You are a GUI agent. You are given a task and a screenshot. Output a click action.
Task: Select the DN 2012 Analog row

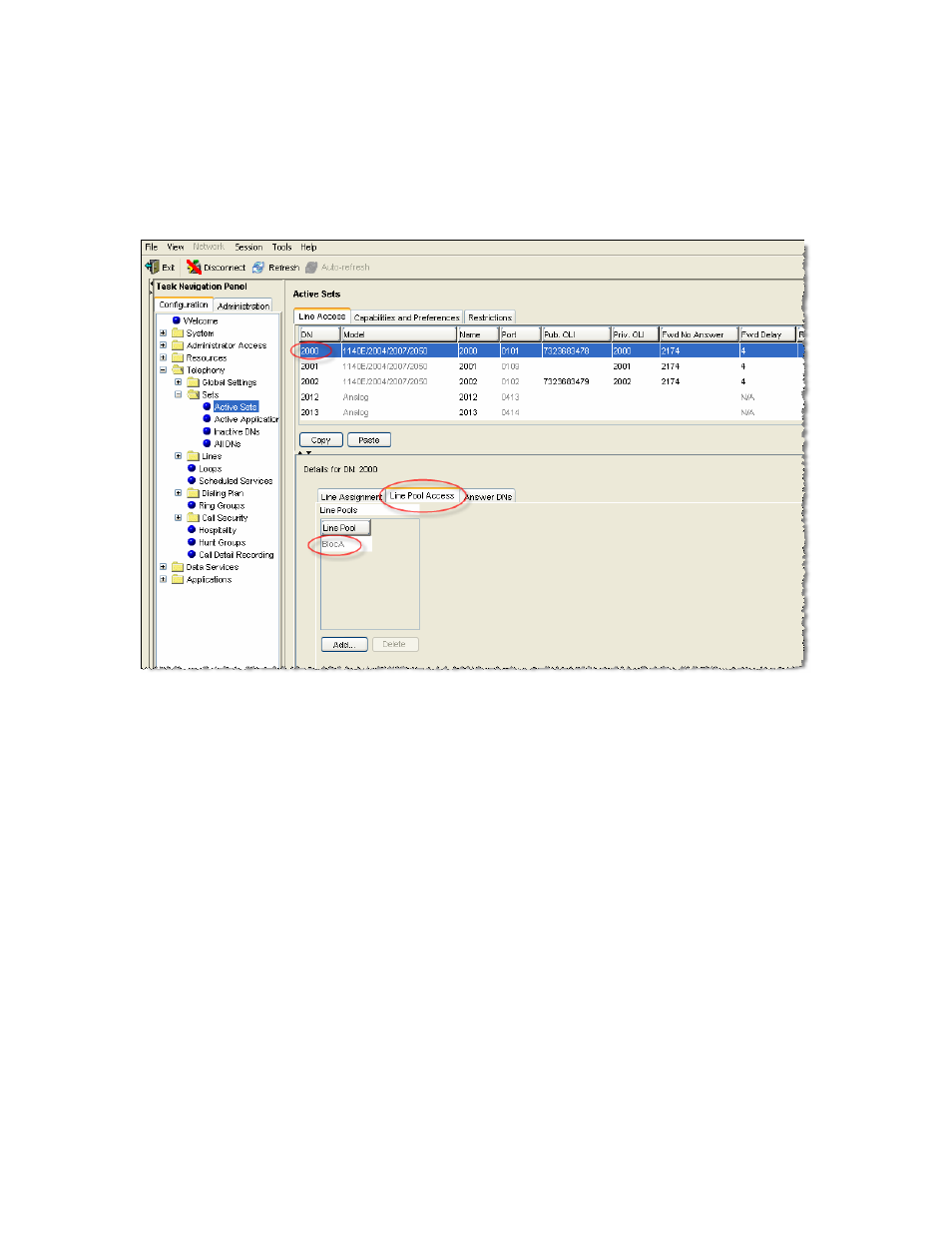(x=550, y=397)
